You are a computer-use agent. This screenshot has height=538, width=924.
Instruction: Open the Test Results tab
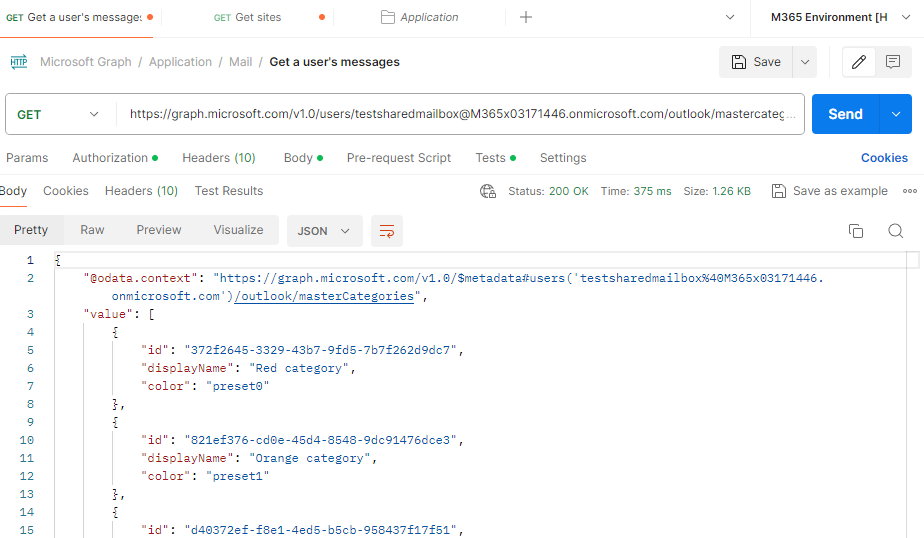(x=229, y=191)
